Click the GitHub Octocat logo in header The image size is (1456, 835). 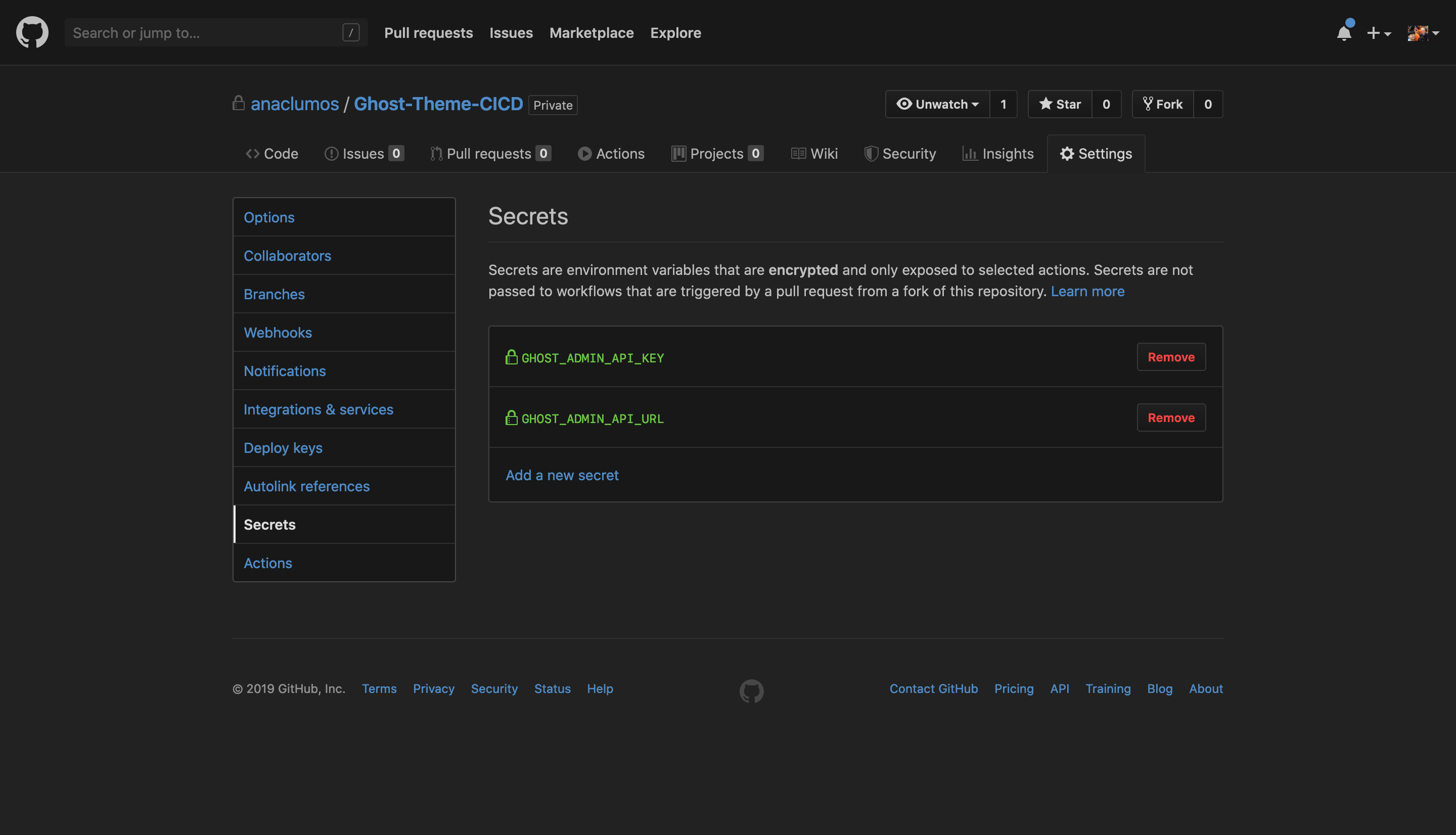[x=32, y=32]
